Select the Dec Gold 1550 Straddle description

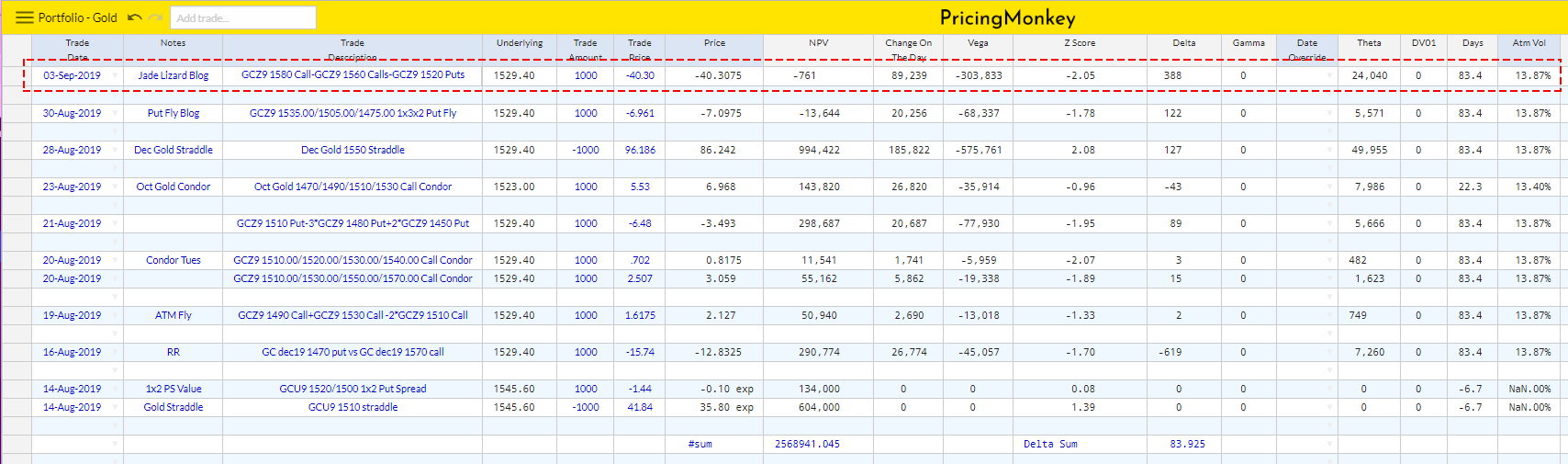click(x=353, y=150)
